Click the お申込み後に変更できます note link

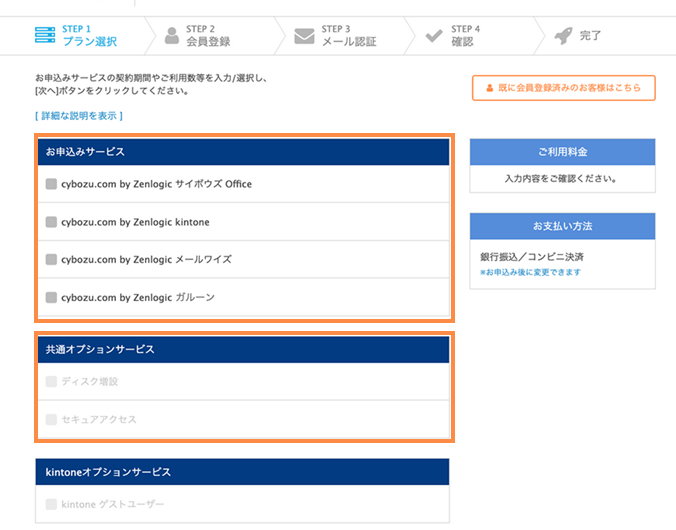[530, 273]
